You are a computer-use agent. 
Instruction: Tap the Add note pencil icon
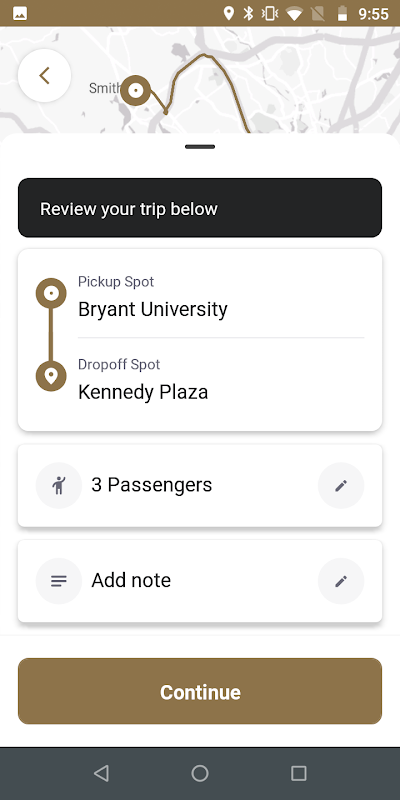(341, 581)
